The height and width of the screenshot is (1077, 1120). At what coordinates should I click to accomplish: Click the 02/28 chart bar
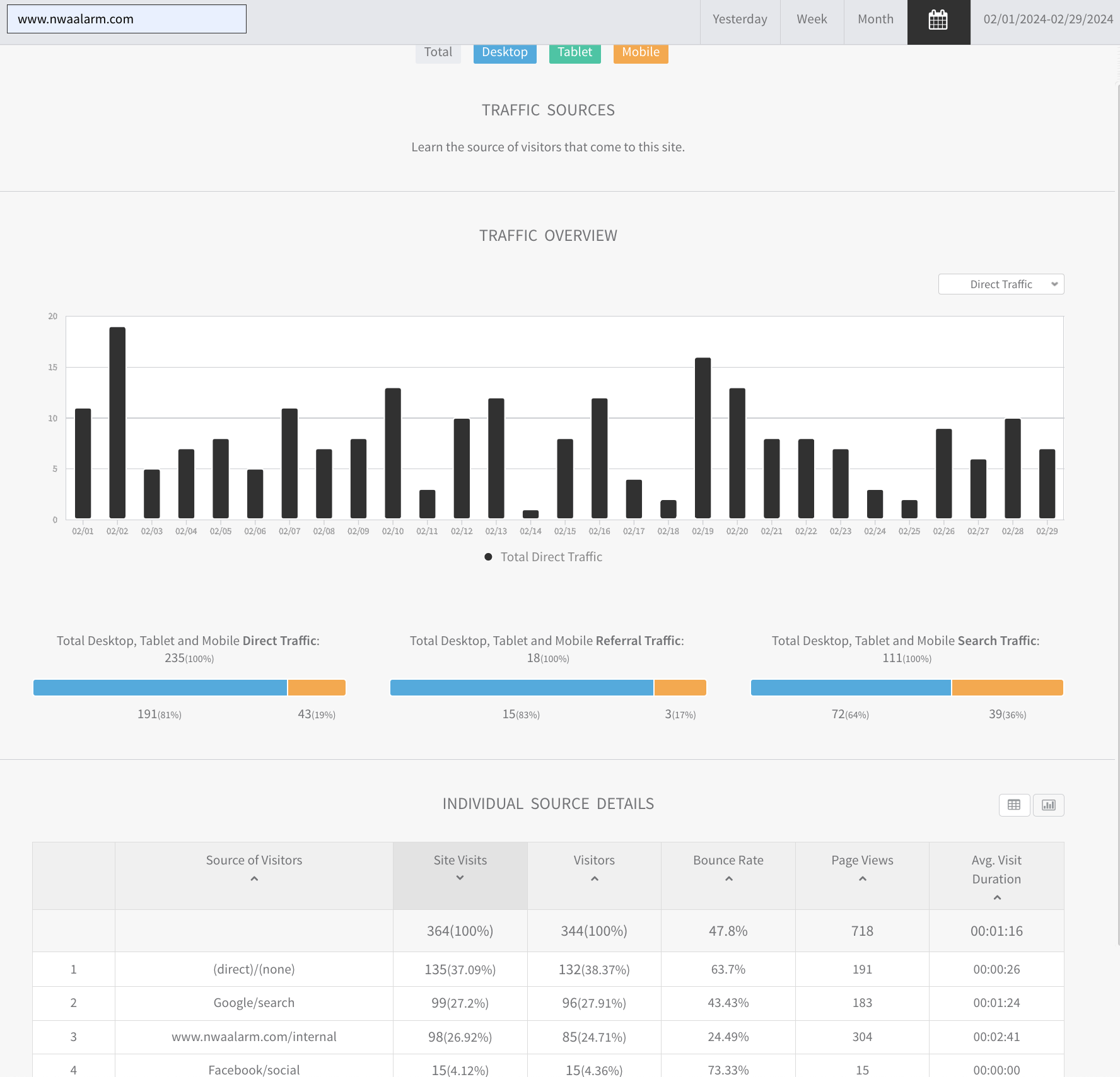[x=1013, y=469]
